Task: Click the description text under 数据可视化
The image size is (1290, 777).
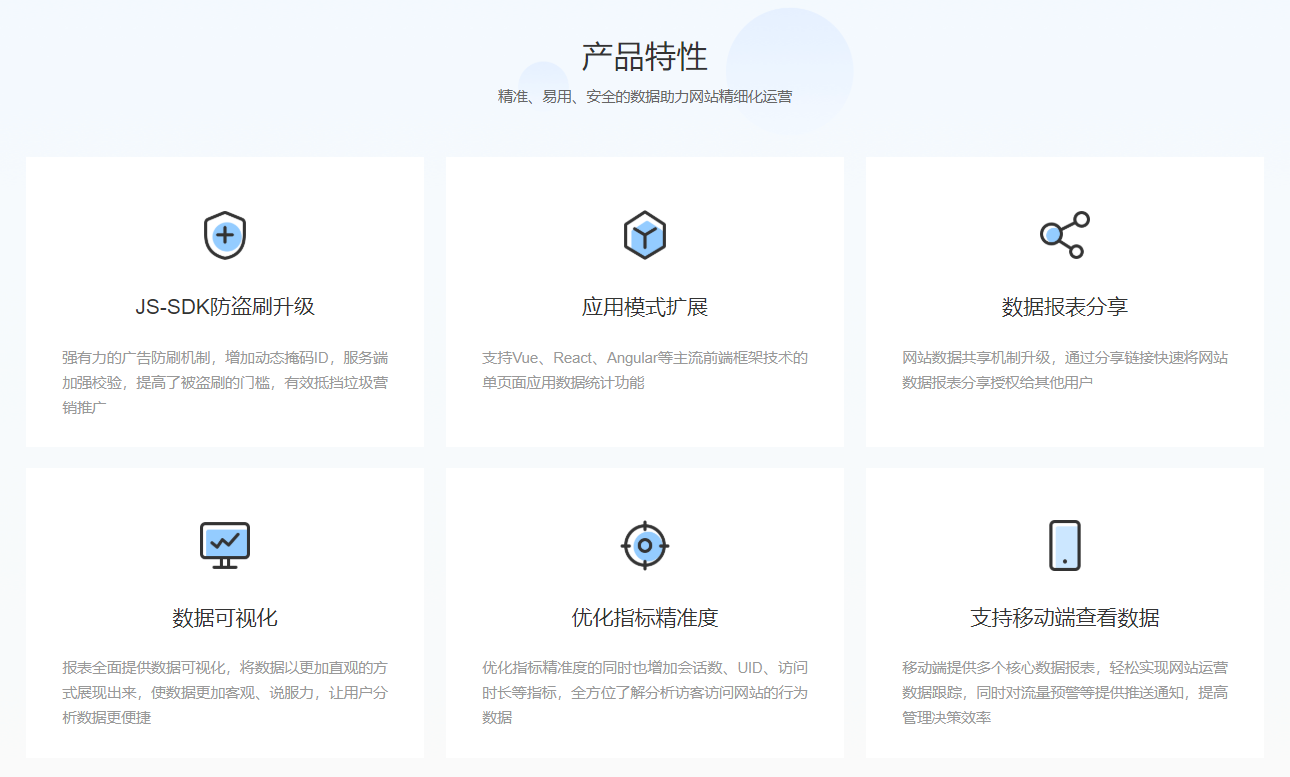Action: [x=224, y=690]
